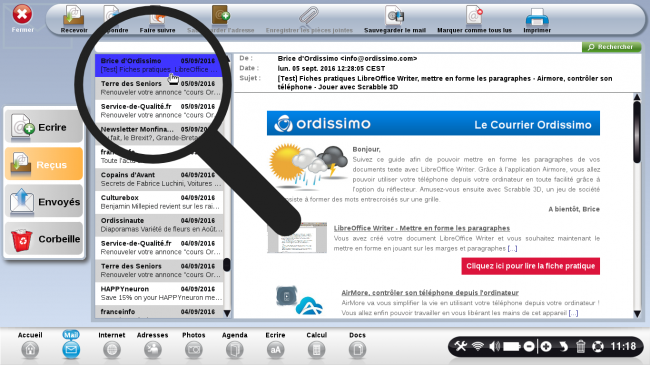The height and width of the screenshot is (365, 650).
Task: Click the [...] link after AirMore description
Action: [x=573, y=313]
